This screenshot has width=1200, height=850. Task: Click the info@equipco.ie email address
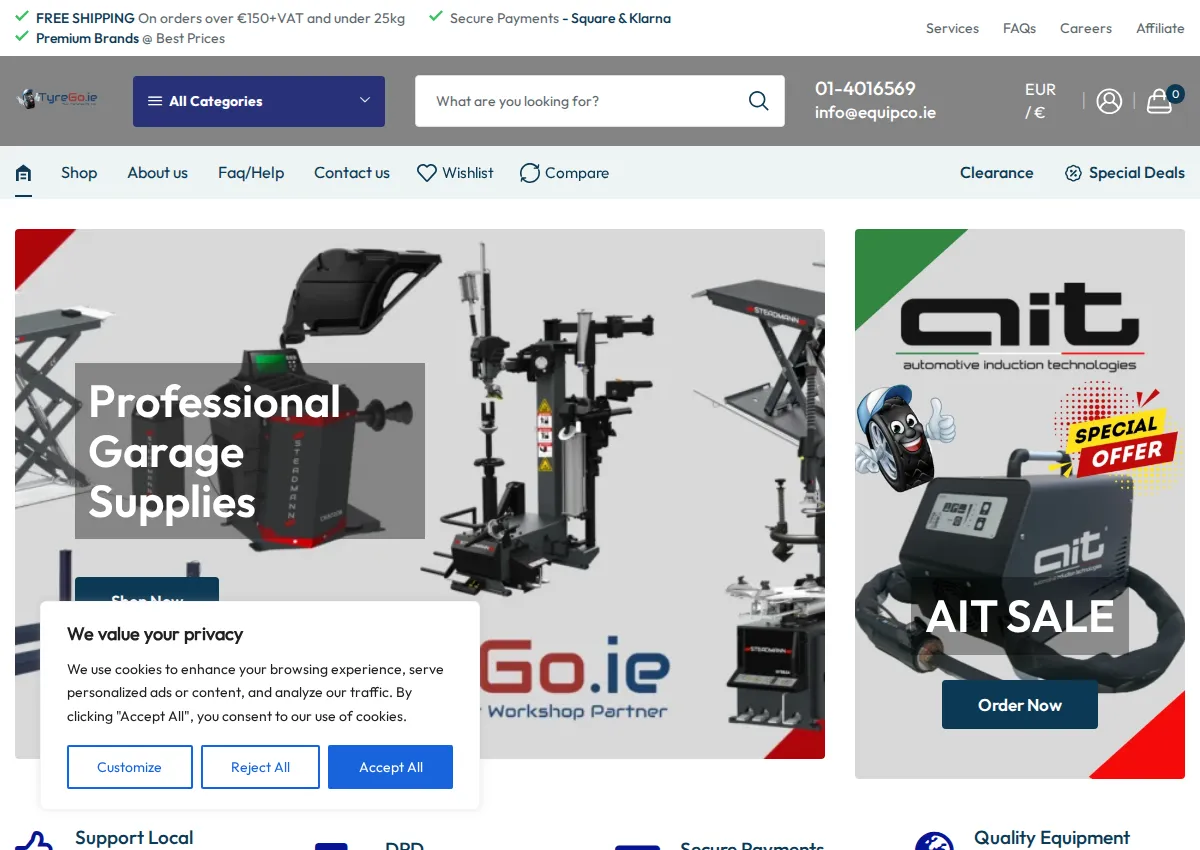(875, 113)
